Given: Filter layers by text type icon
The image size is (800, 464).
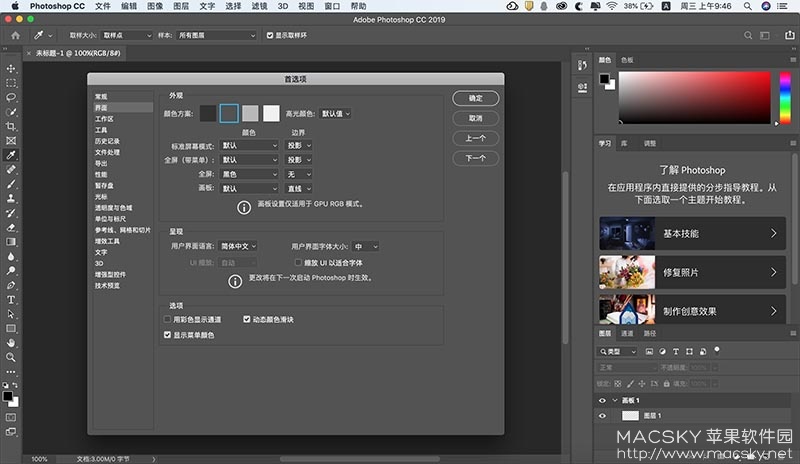Looking at the screenshot, I should tap(676, 352).
